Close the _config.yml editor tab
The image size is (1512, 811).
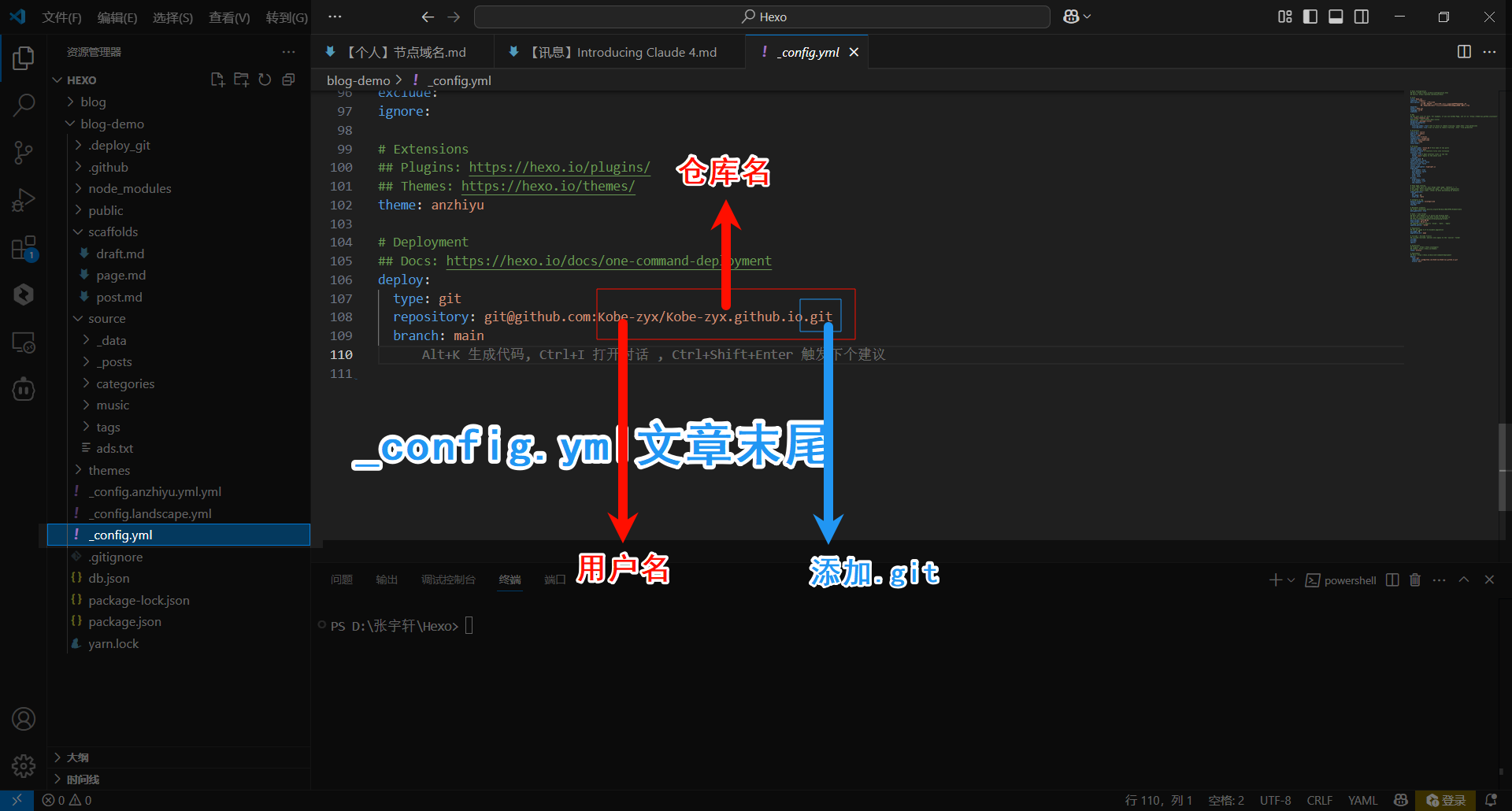[x=854, y=52]
